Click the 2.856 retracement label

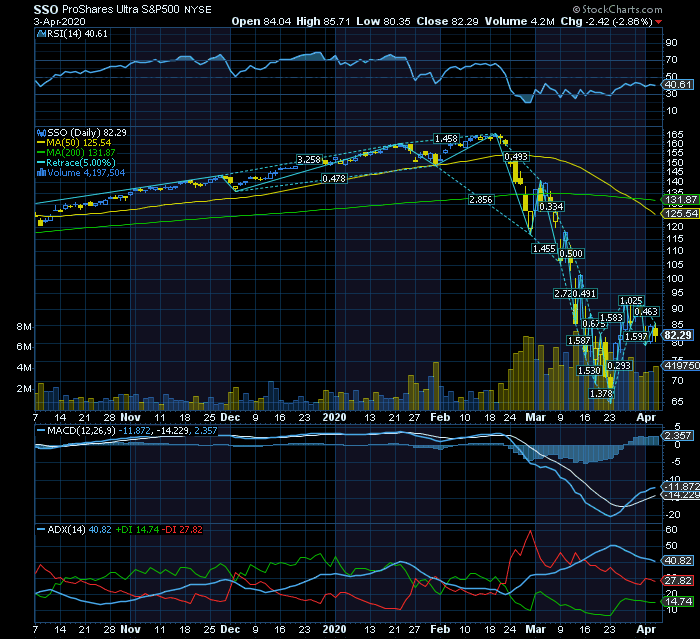coord(481,200)
